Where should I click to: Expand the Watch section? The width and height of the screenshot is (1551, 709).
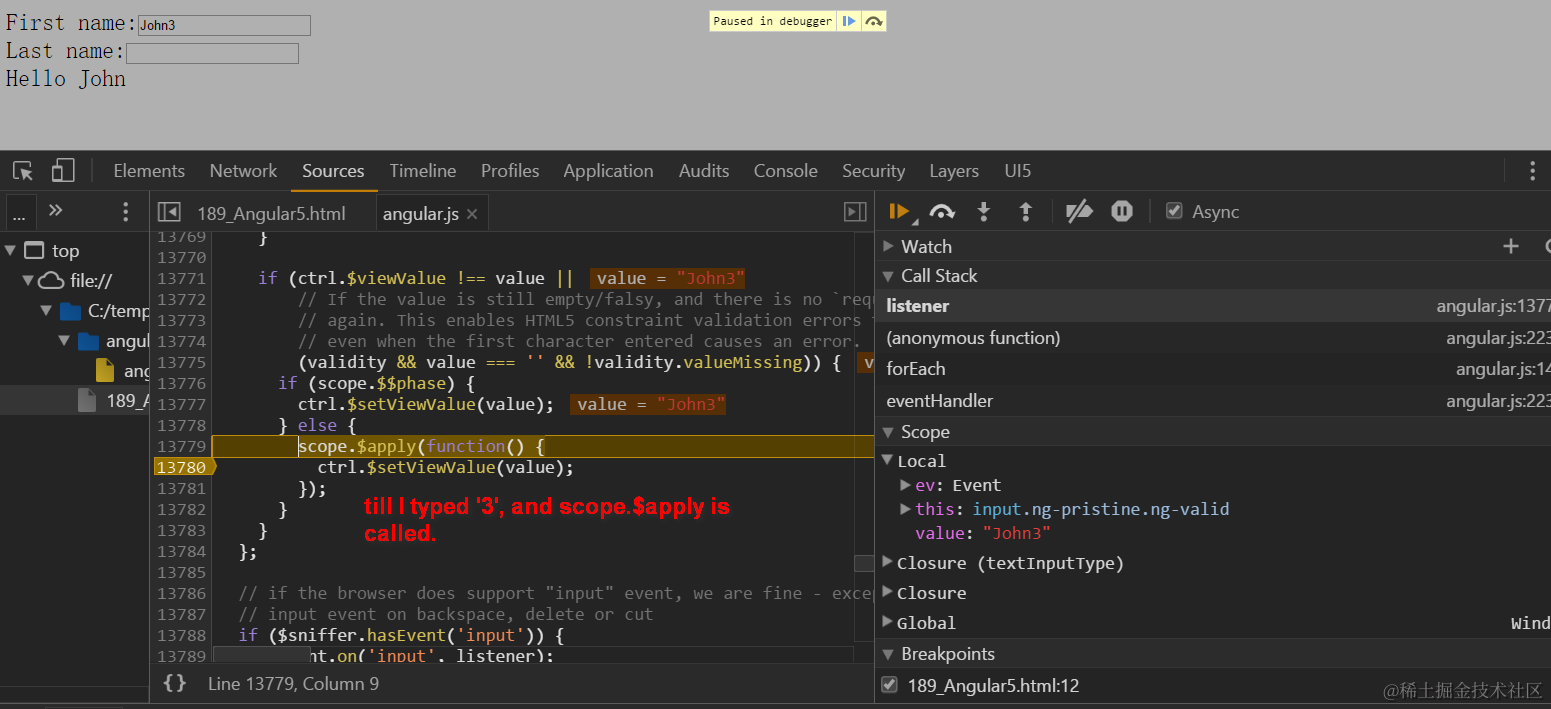tap(888, 247)
